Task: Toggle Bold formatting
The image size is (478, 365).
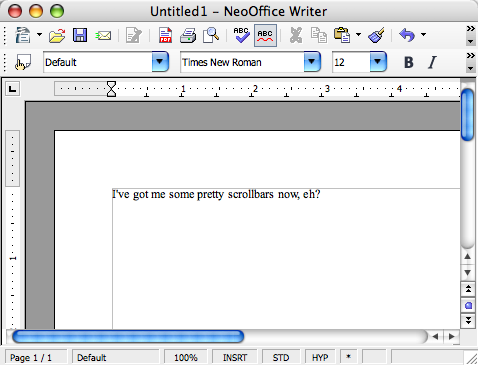Action: [409, 62]
